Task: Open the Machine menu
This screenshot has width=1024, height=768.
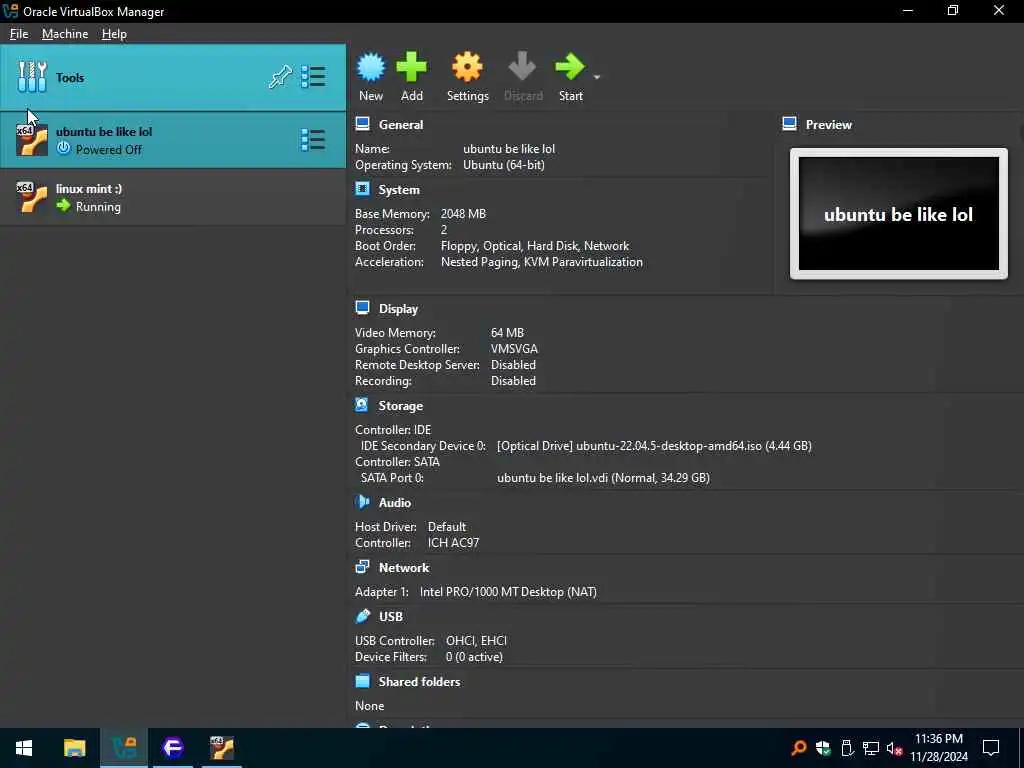Action: coord(65,34)
